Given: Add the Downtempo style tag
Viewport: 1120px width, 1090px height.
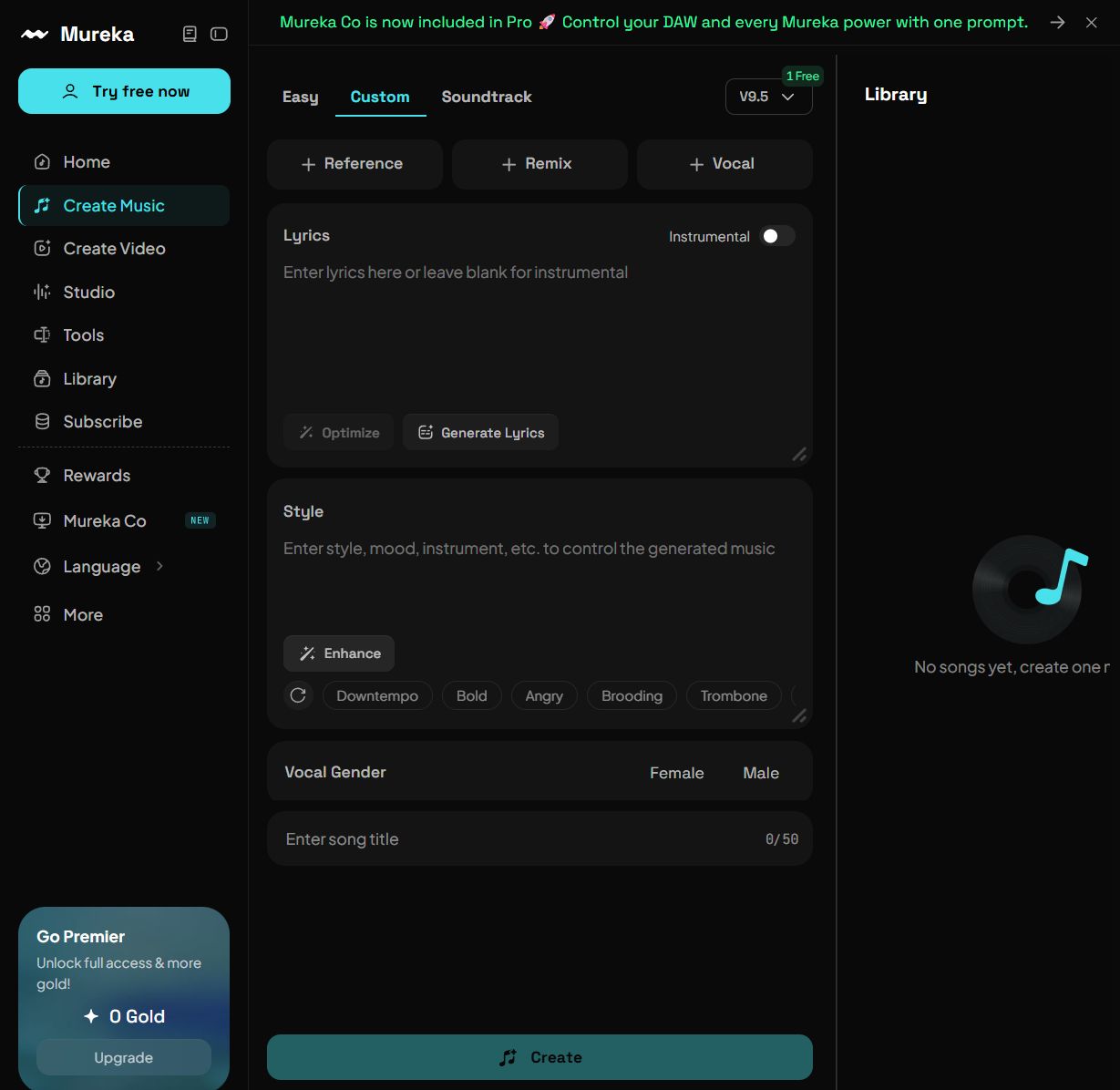Looking at the screenshot, I should pos(377,696).
